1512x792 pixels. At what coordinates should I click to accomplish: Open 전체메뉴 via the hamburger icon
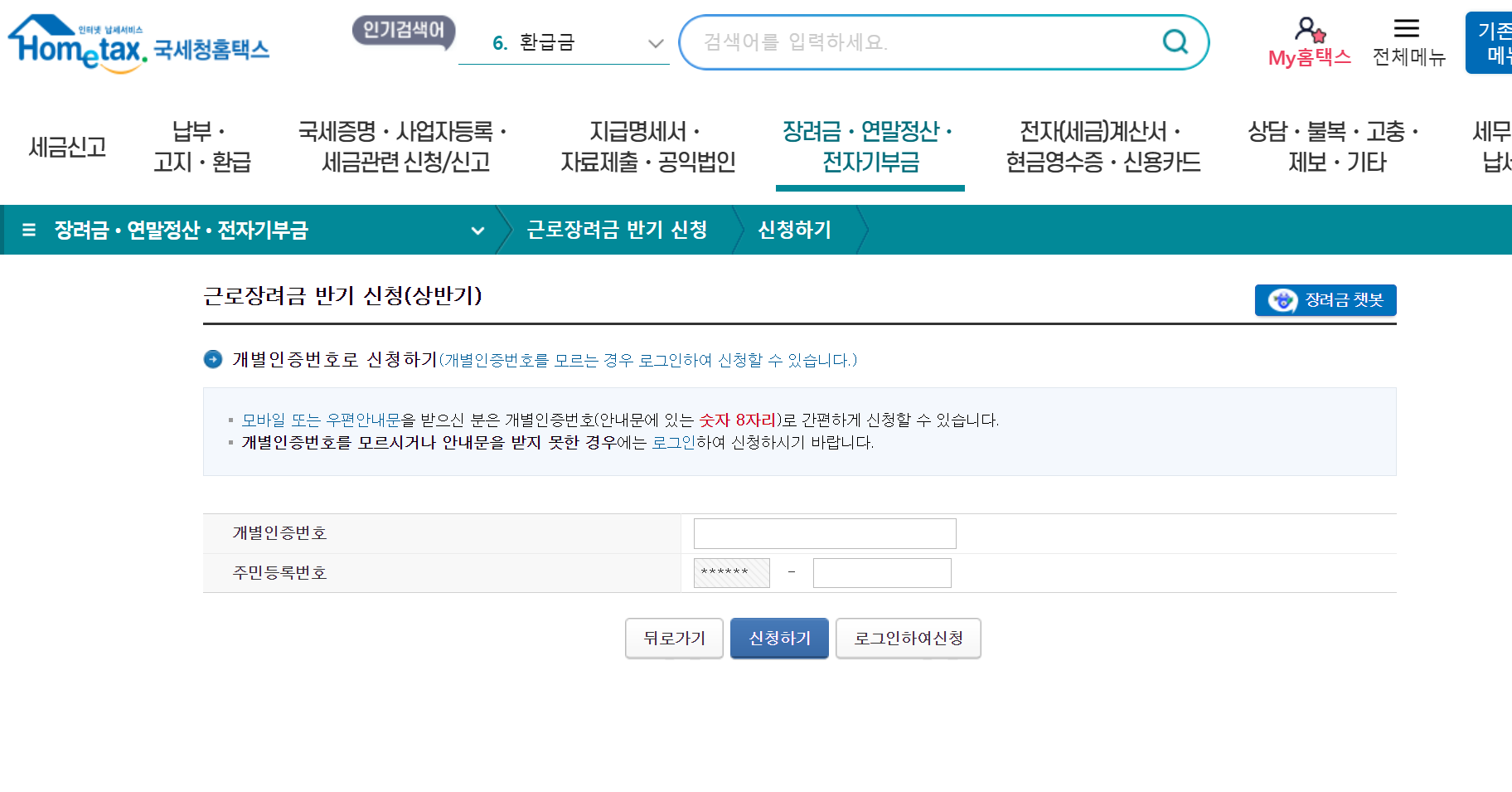(x=1407, y=29)
